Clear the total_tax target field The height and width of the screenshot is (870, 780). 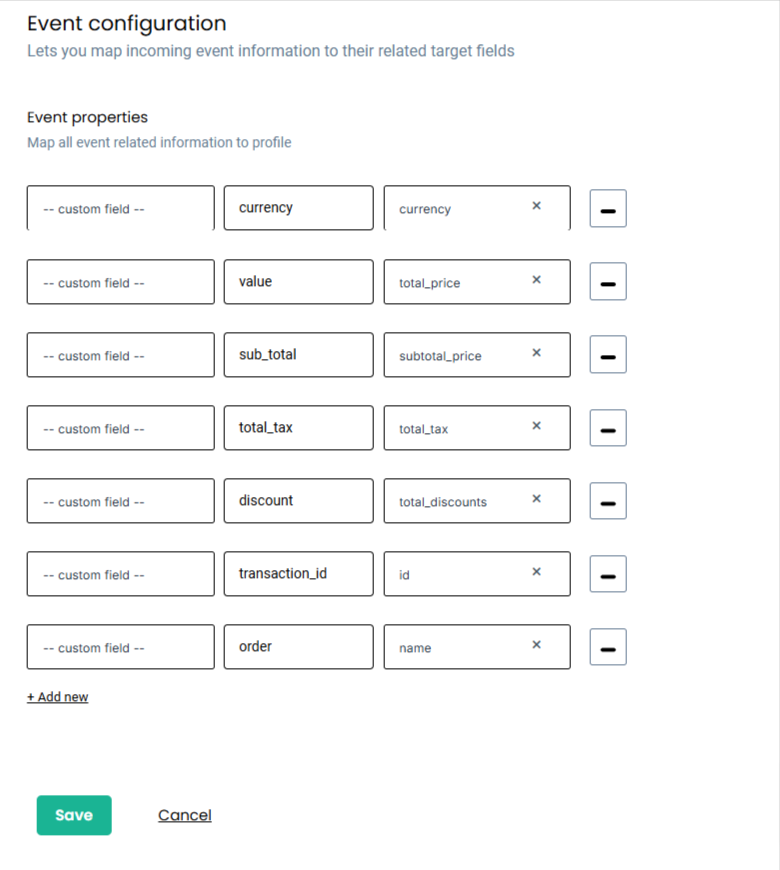[536, 427]
